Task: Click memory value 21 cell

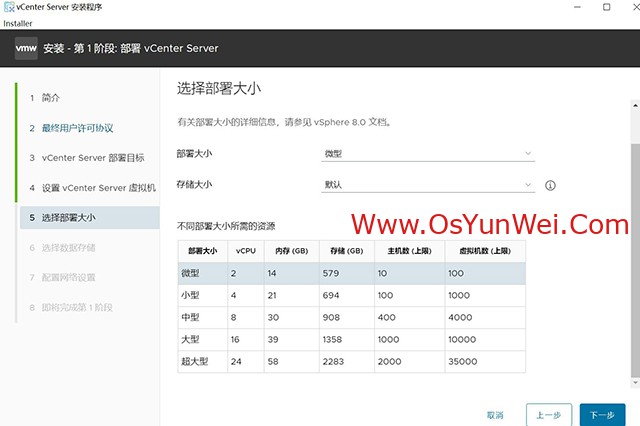Action: pos(291,295)
